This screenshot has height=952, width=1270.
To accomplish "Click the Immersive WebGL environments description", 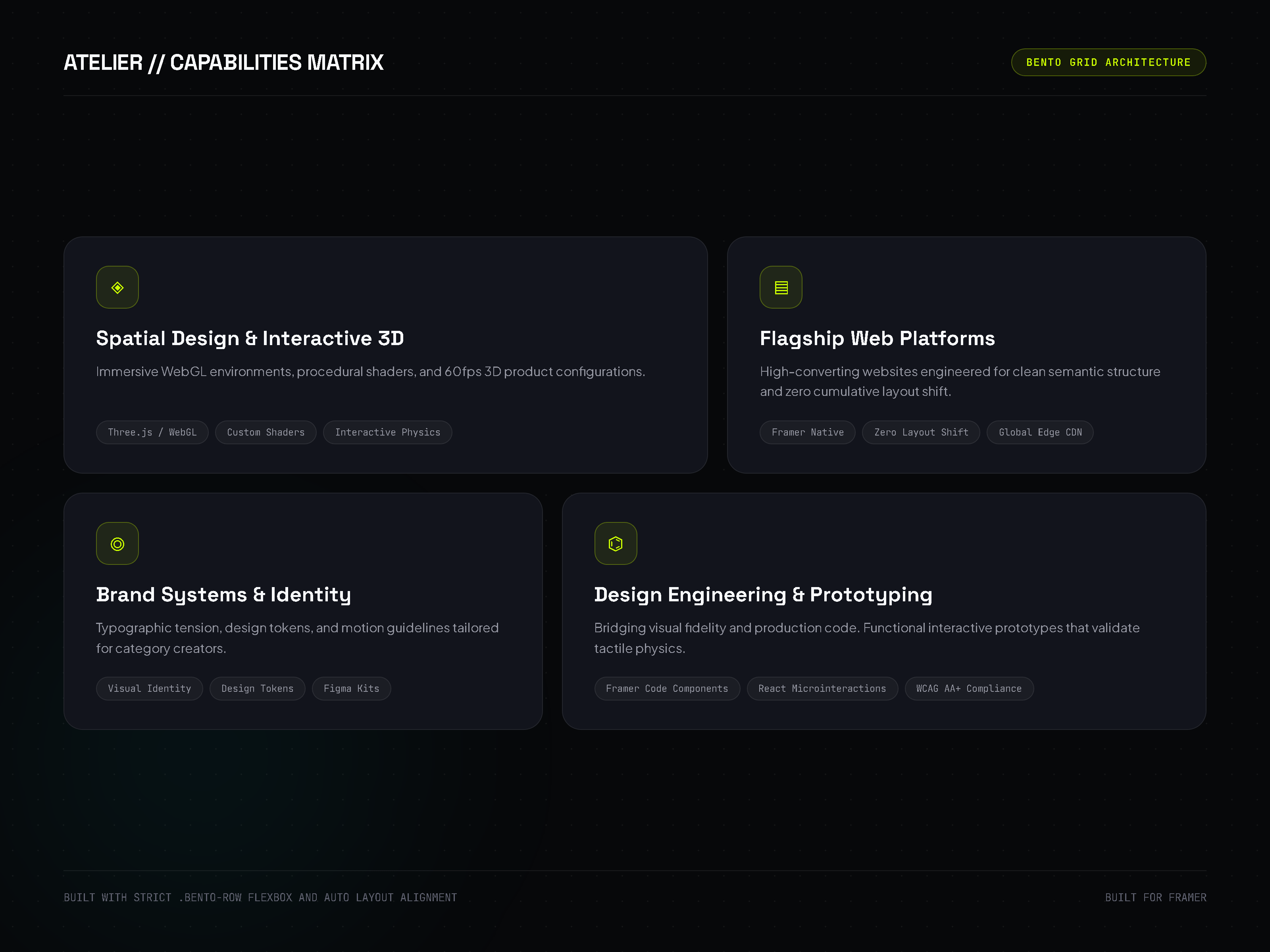I will [370, 372].
